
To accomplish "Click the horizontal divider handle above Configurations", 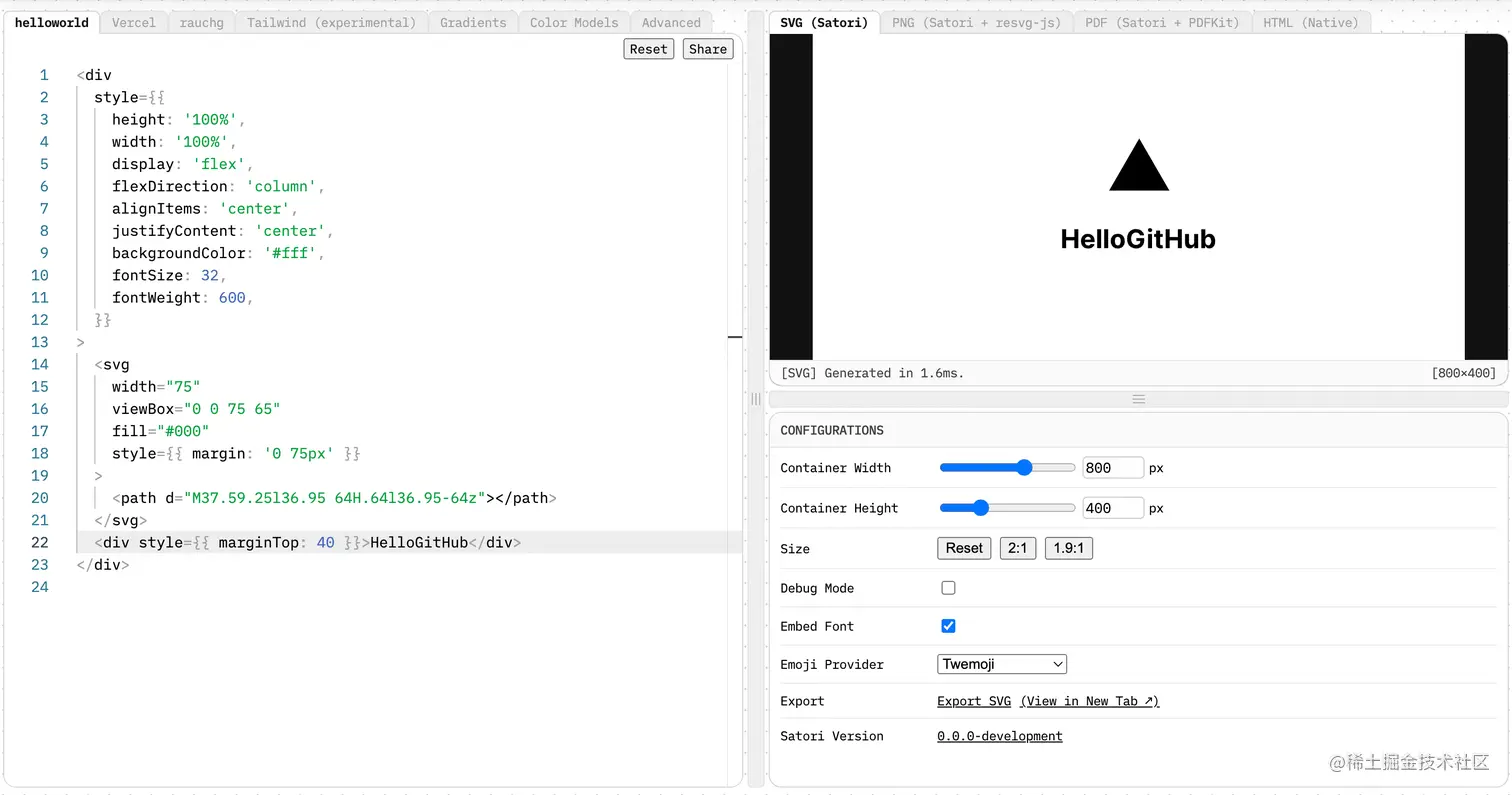I will click(x=1138, y=399).
